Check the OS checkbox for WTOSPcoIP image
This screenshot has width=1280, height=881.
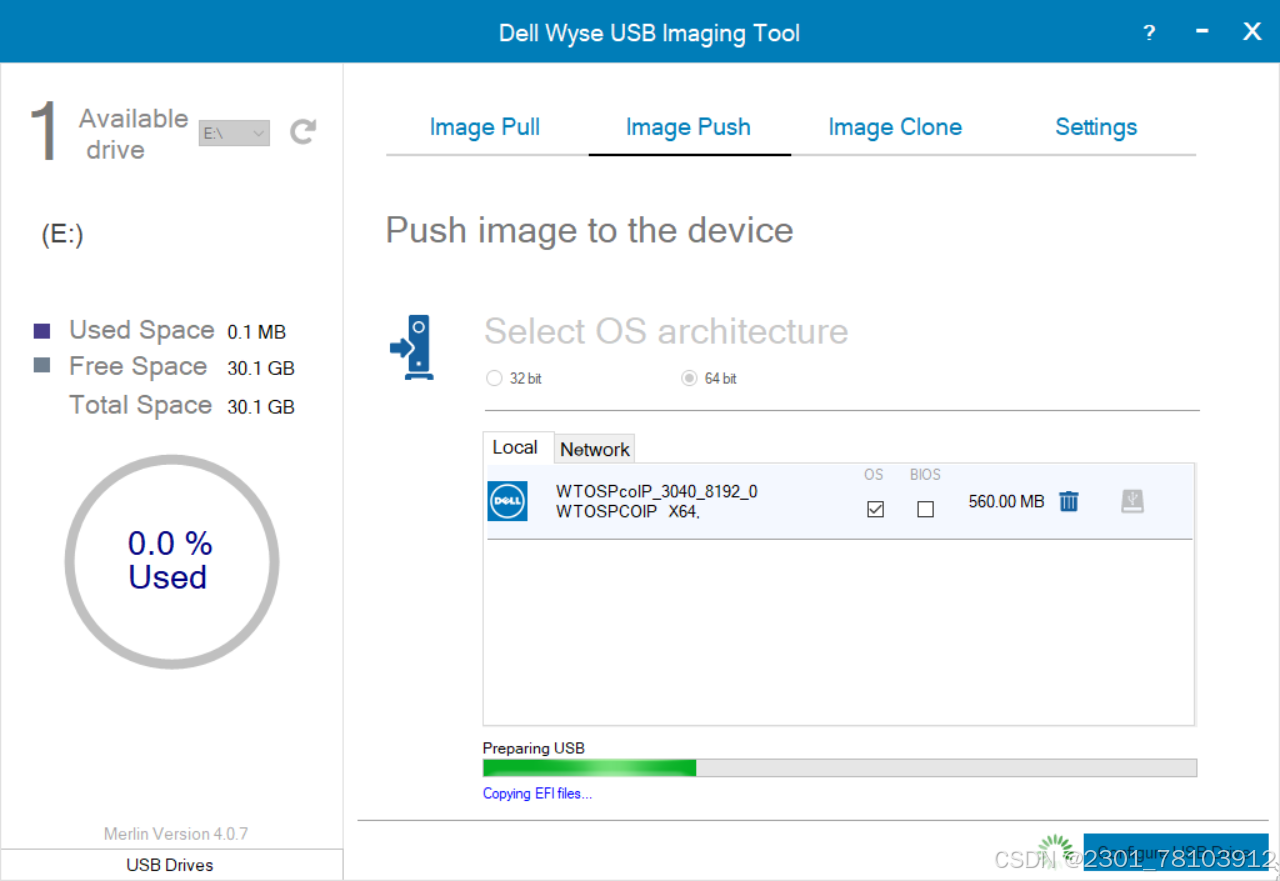[x=875, y=509]
